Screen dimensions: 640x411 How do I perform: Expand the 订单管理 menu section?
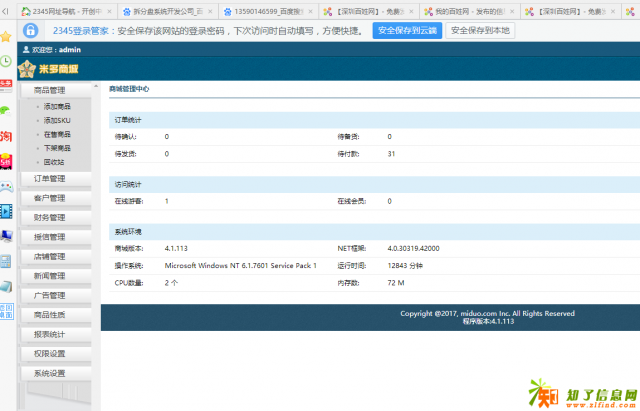[x=49, y=179]
